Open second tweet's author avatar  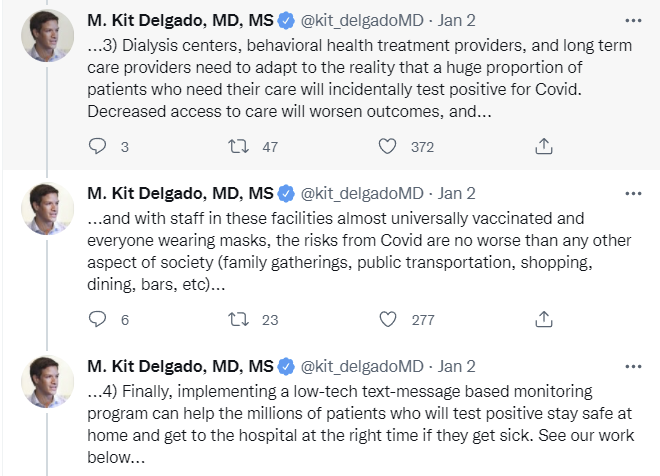[x=48, y=209]
